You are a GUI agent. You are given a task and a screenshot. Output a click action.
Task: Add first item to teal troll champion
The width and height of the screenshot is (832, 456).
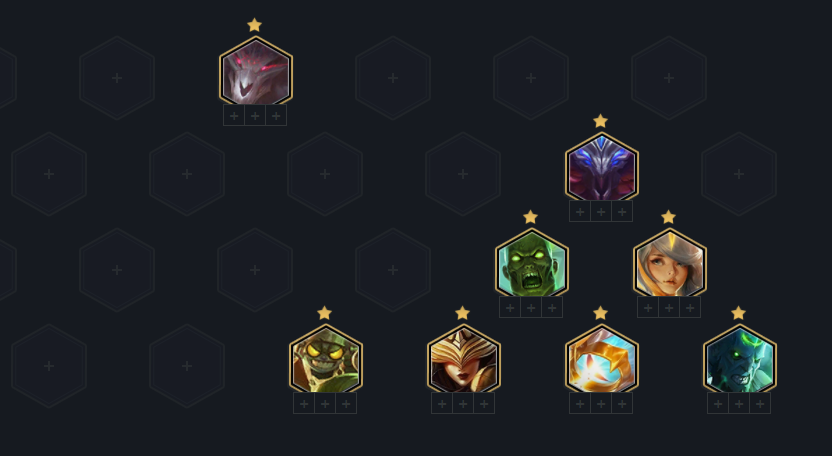(x=718, y=403)
